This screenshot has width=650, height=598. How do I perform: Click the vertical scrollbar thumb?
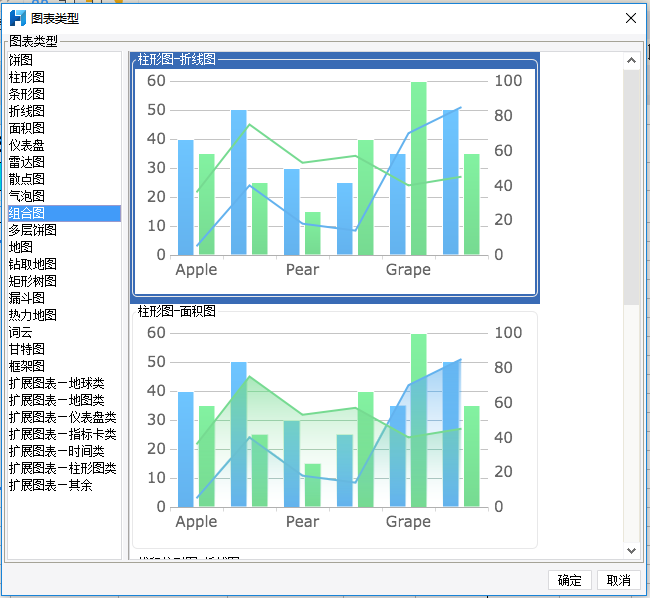tap(631, 187)
